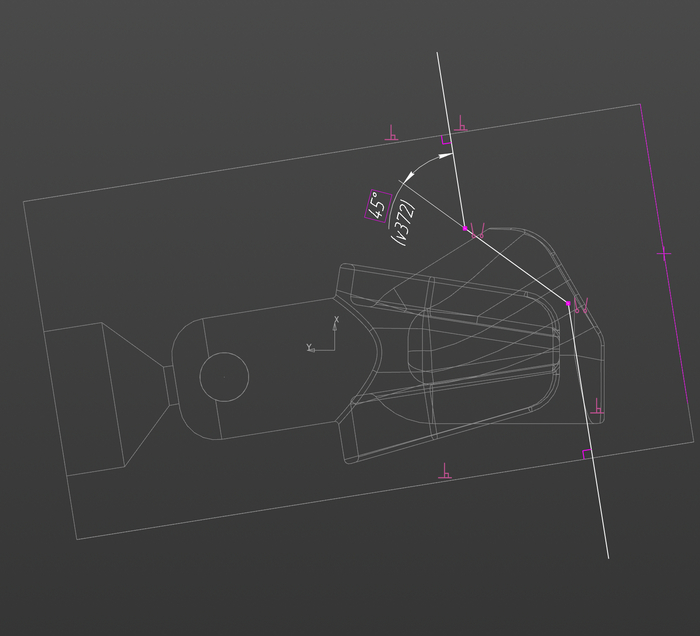
Task: Click the X/Y coordinate origin marker
Action: 333,347
